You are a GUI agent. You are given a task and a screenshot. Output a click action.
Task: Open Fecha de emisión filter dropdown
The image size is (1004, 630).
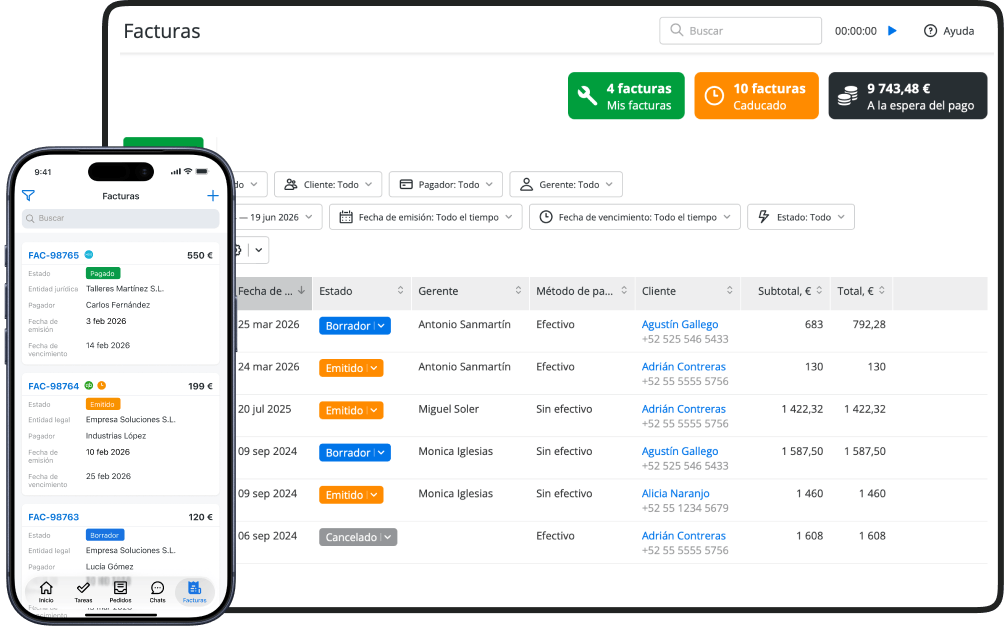point(426,217)
